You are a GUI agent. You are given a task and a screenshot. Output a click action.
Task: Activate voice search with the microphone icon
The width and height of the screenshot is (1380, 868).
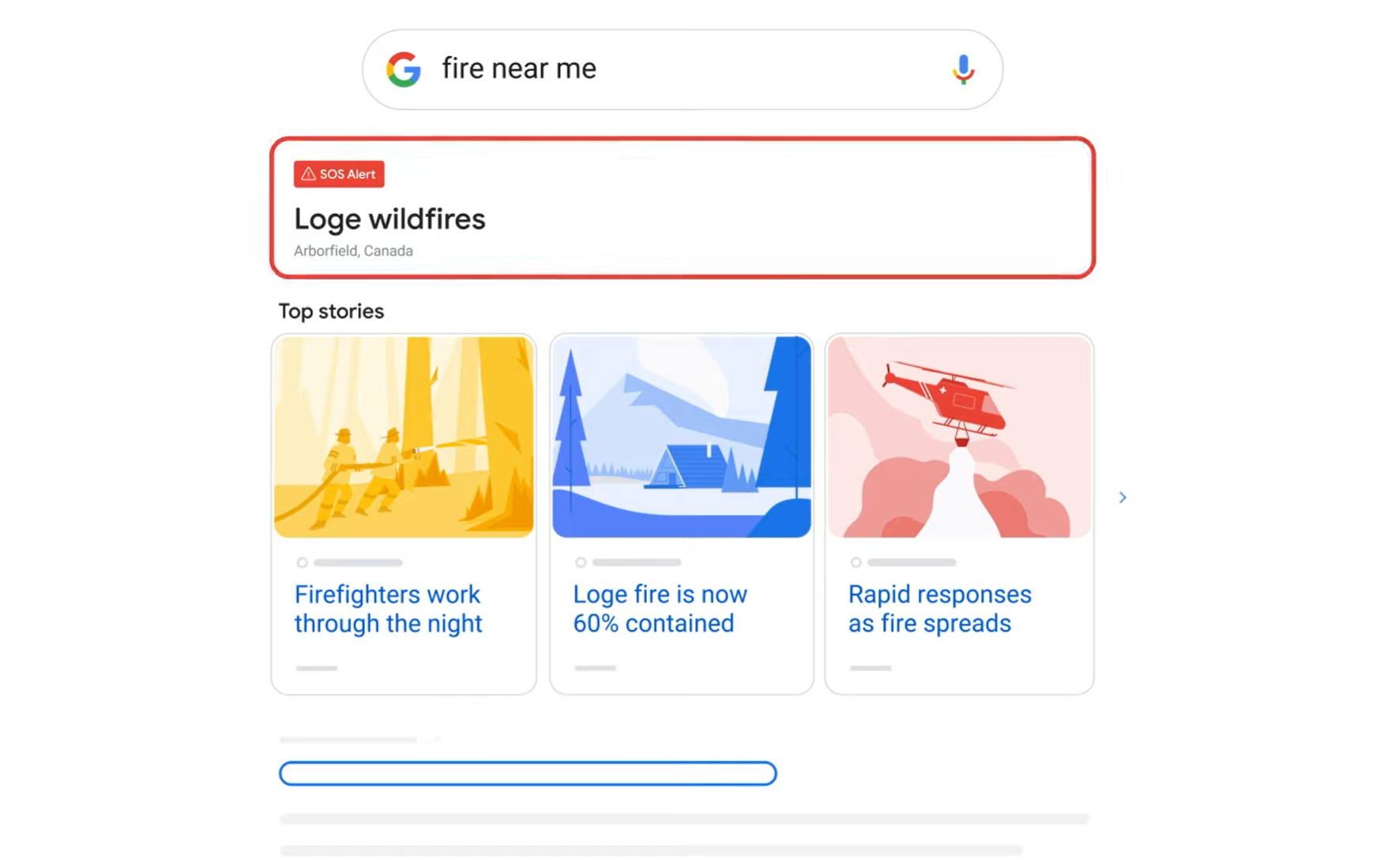(962, 70)
